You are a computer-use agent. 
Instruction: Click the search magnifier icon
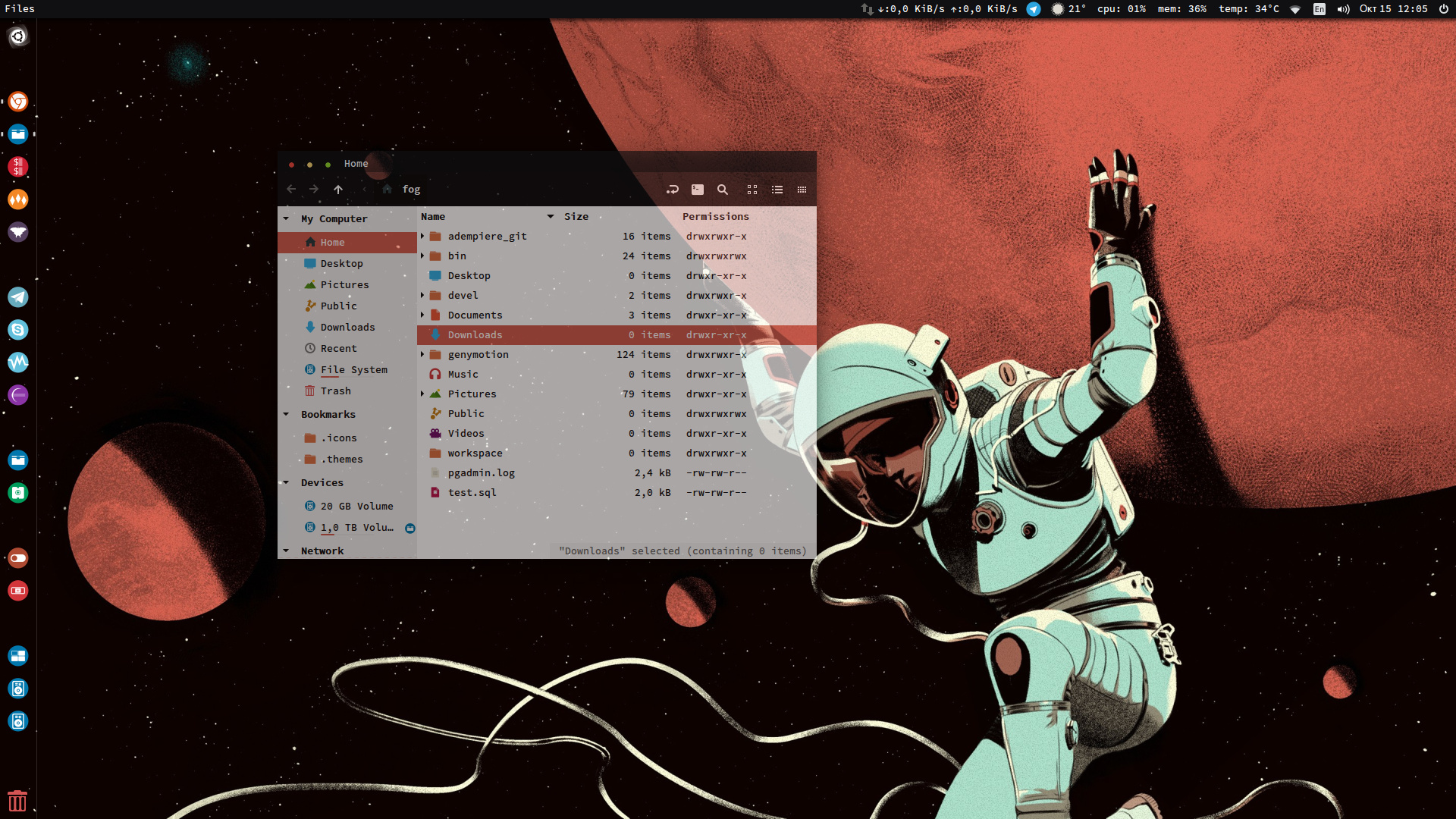[723, 190]
